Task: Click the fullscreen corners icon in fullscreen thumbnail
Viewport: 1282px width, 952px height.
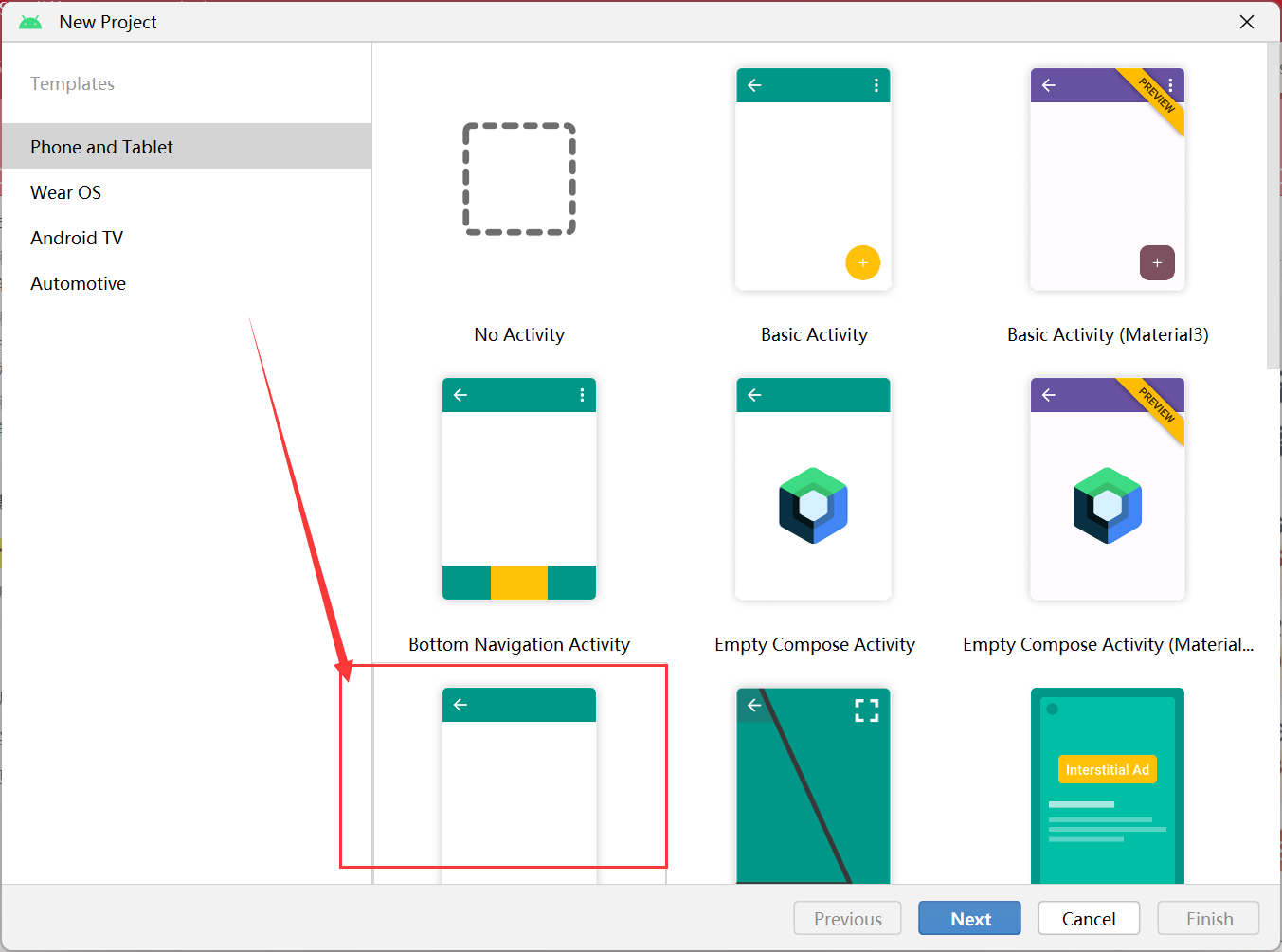Action: [x=867, y=710]
